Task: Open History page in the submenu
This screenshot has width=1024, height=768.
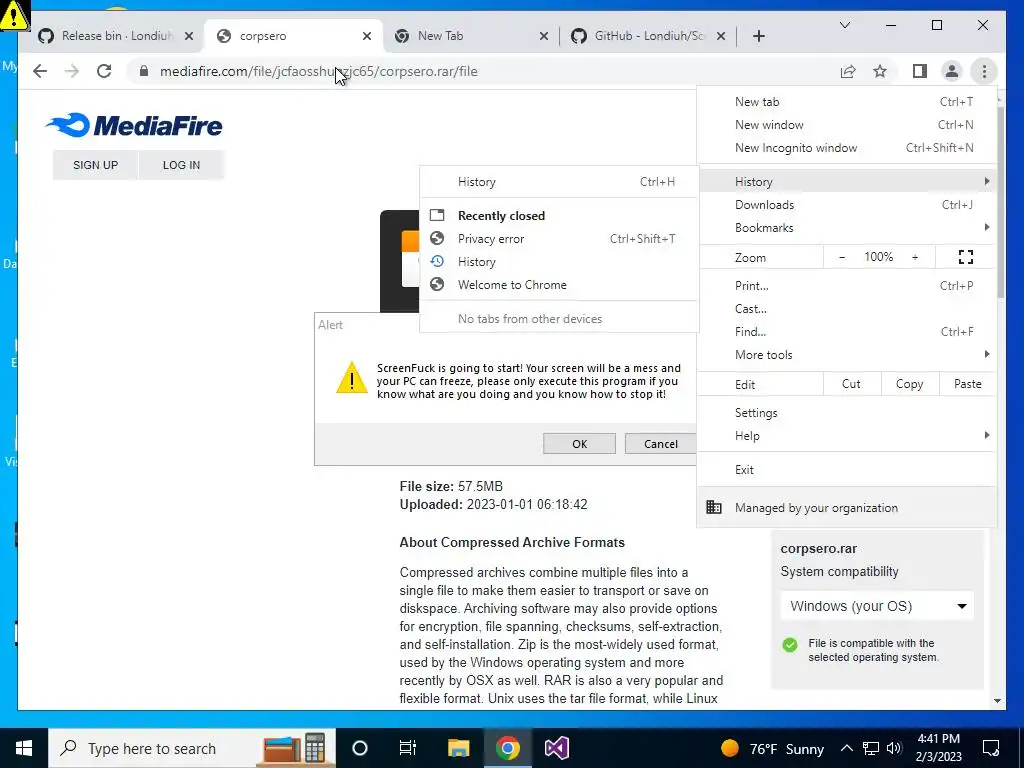Action: pos(559,182)
